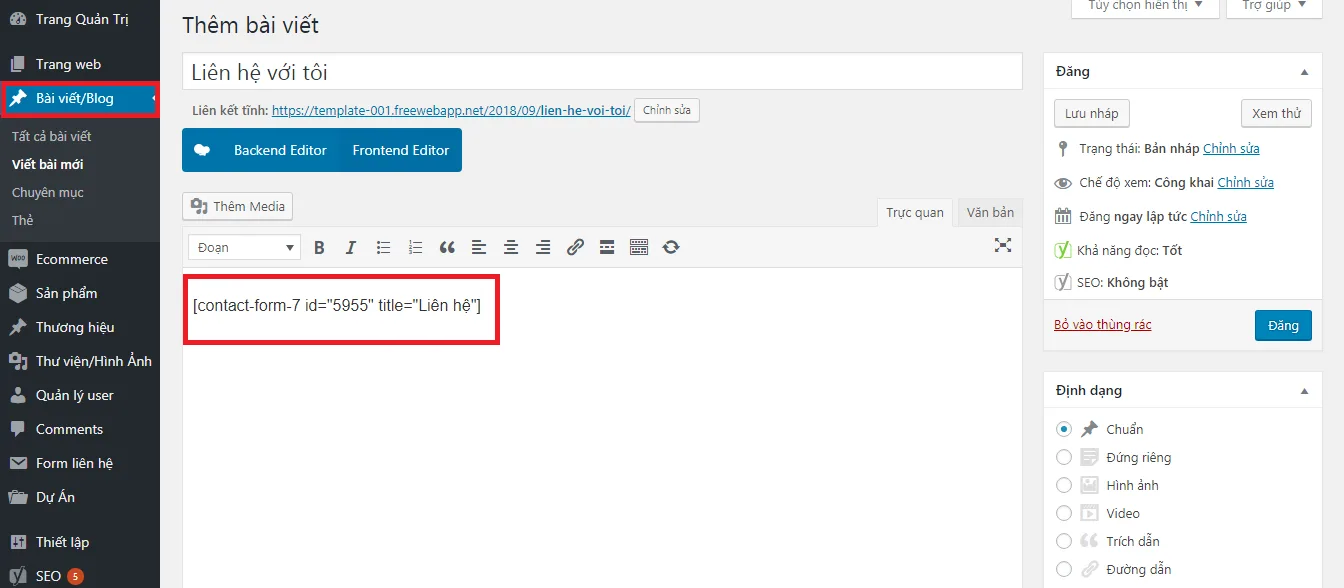Insert or edit a link
The height and width of the screenshot is (588, 1344).
[x=575, y=247]
